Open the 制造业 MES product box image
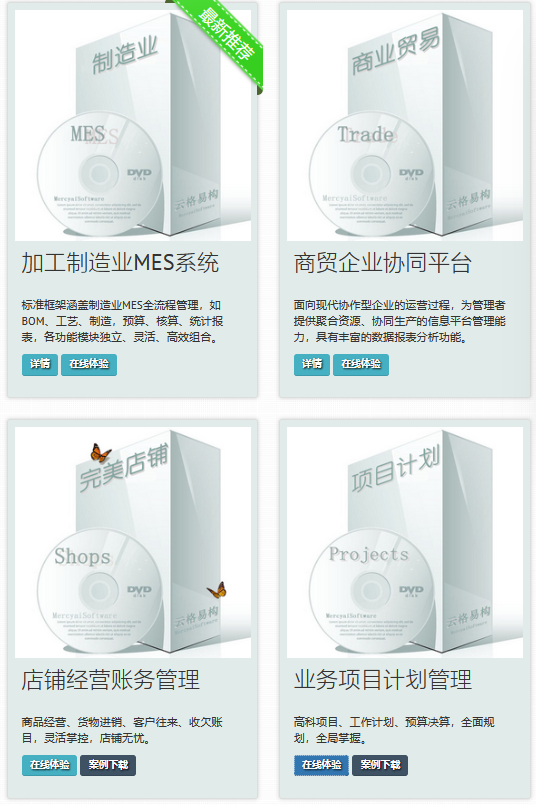536x805 pixels. tap(133, 125)
